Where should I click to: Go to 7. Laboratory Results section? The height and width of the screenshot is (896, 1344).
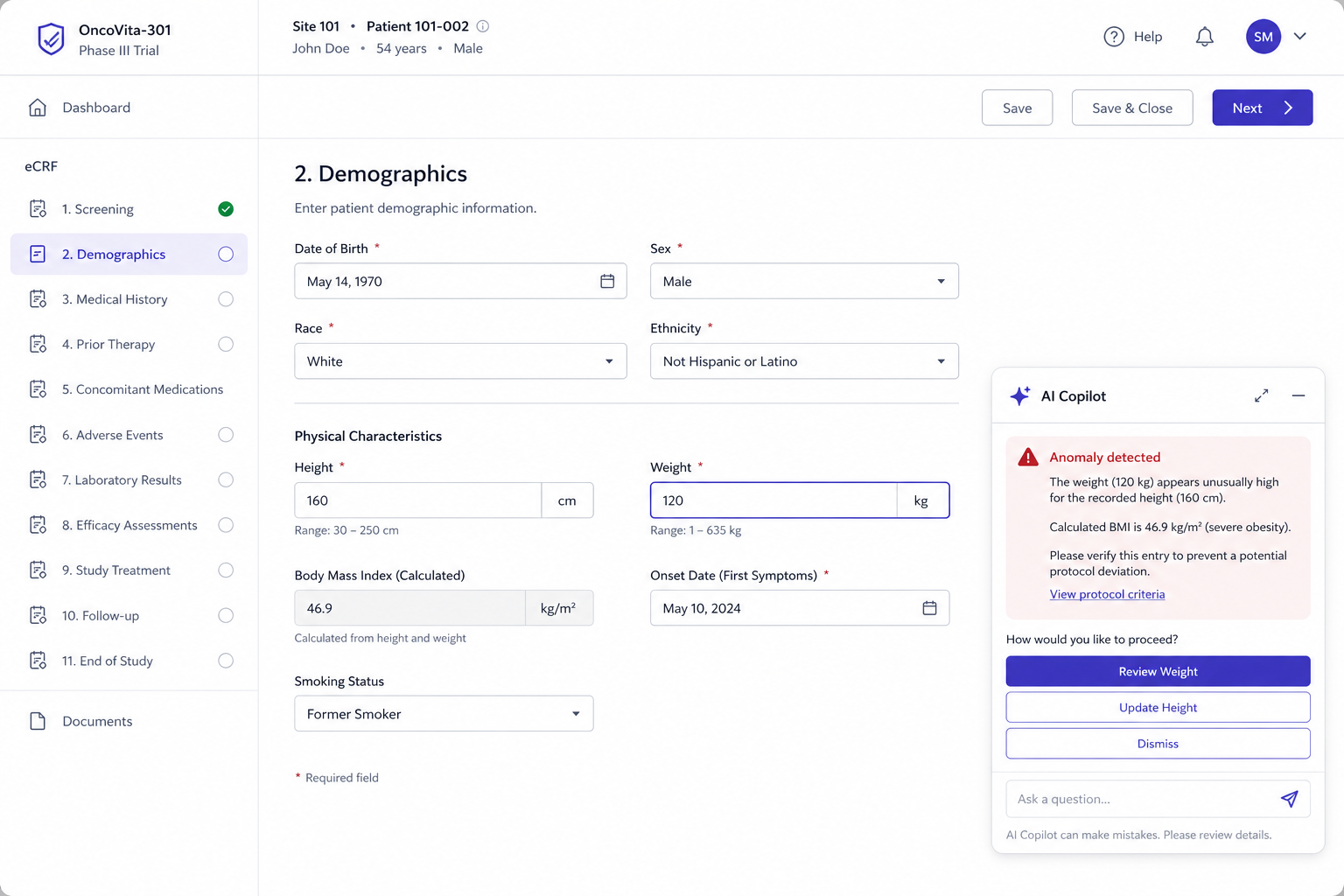click(x=129, y=480)
